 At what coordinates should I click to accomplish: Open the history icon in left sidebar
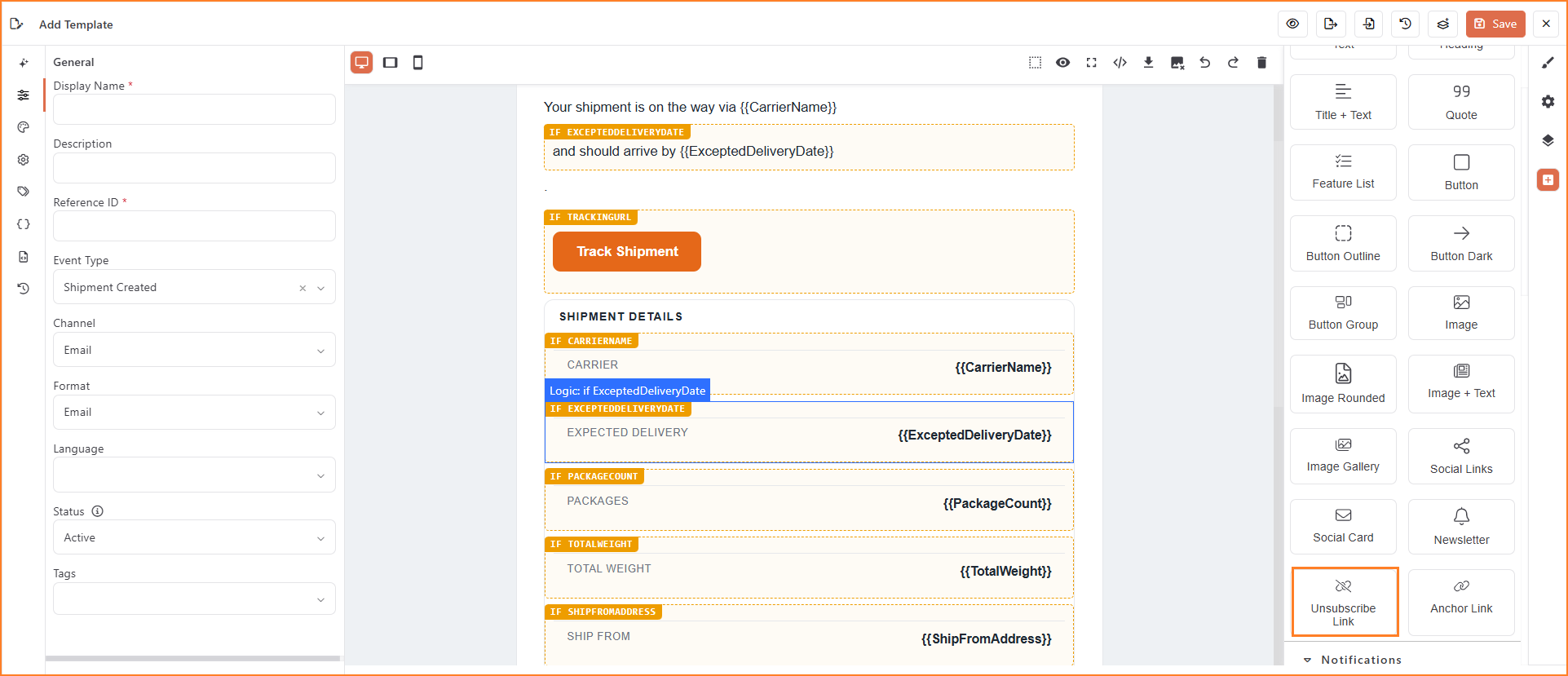coord(24,289)
